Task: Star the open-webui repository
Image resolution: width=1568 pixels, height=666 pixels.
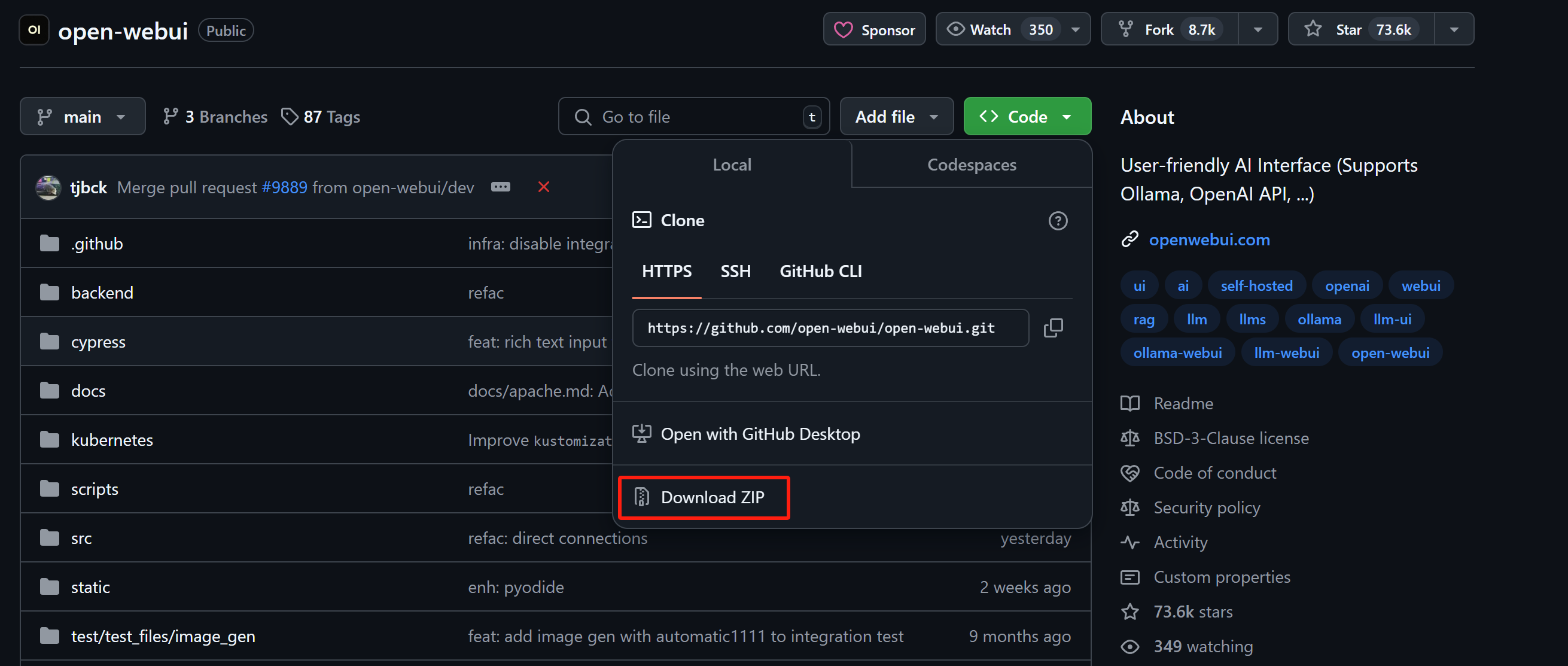Action: [x=1360, y=29]
